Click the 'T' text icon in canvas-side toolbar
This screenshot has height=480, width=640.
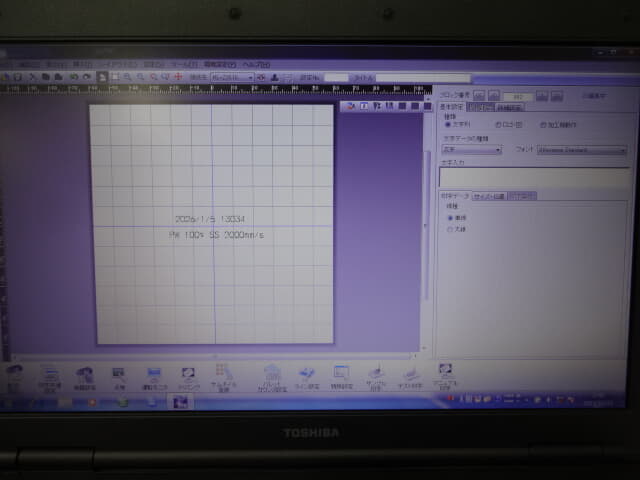coord(364,106)
